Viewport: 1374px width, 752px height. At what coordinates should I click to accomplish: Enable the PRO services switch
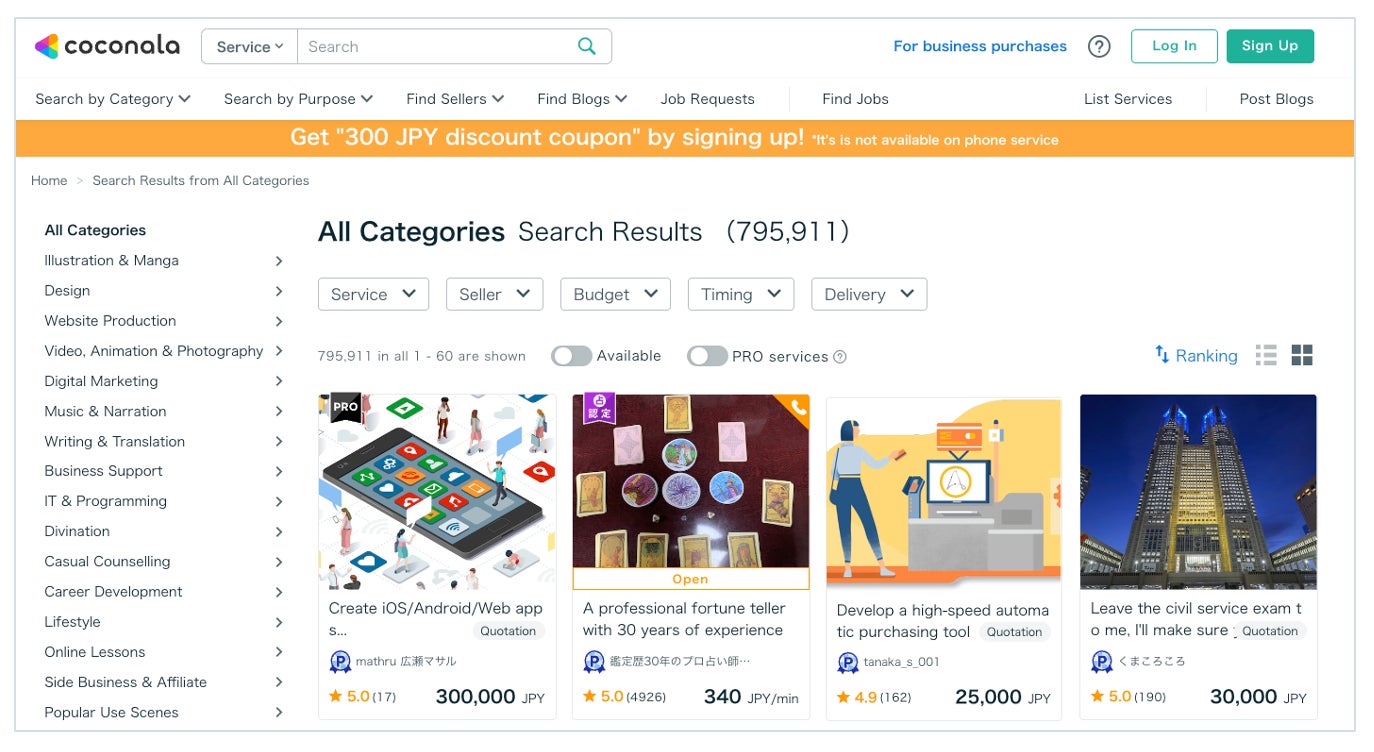click(707, 356)
